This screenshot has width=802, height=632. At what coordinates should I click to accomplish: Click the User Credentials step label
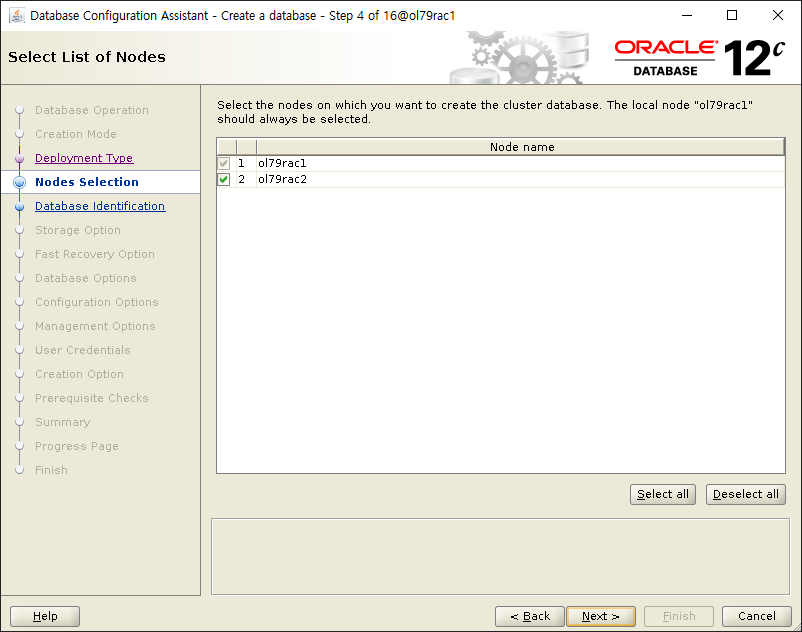82,350
